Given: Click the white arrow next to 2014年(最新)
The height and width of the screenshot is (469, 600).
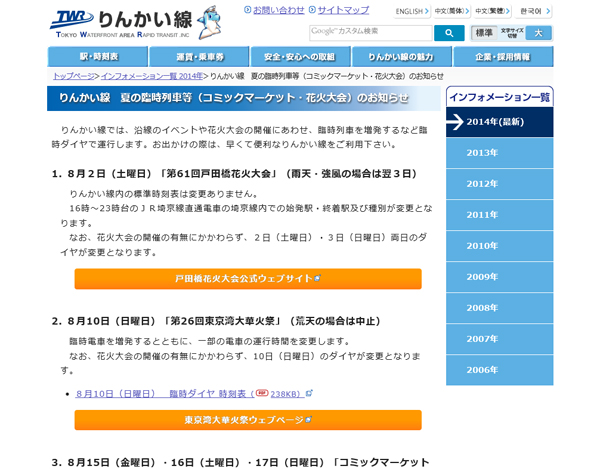Looking at the screenshot, I should (x=455, y=122).
